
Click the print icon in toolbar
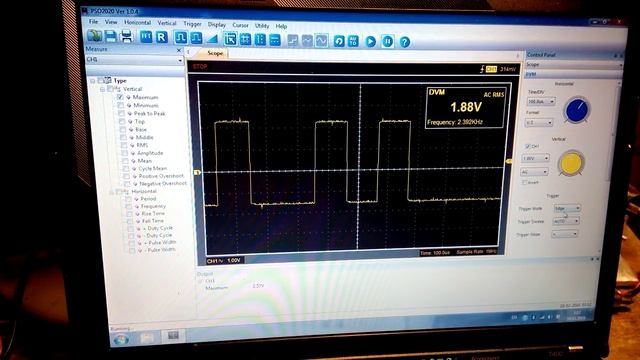tap(127, 37)
